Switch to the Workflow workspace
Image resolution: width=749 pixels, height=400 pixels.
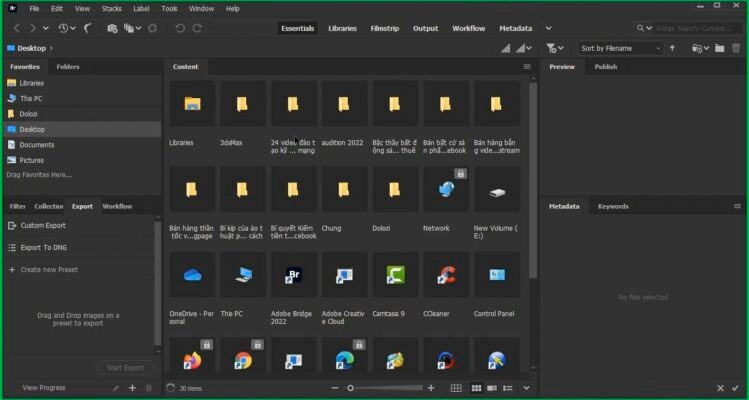pyautogui.click(x=469, y=28)
